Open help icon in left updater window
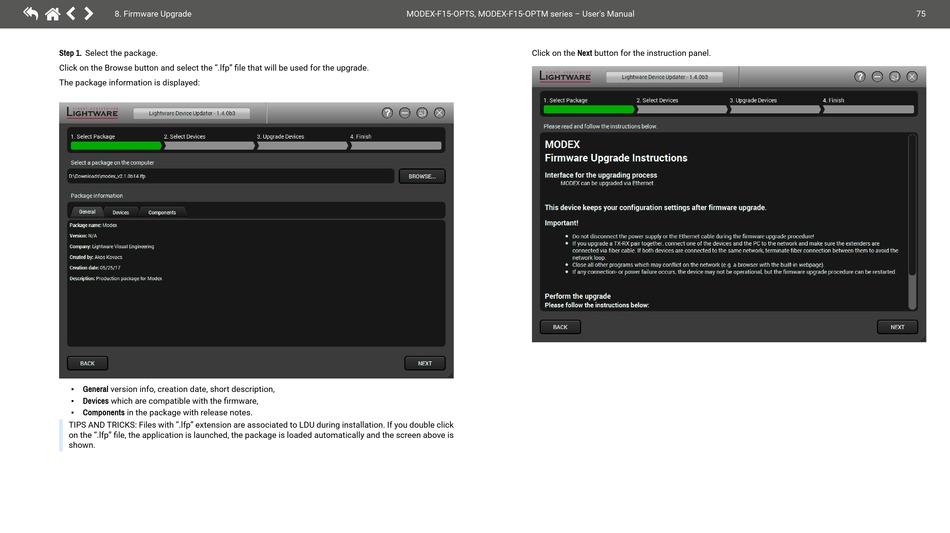The height and width of the screenshot is (533, 950). click(387, 113)
